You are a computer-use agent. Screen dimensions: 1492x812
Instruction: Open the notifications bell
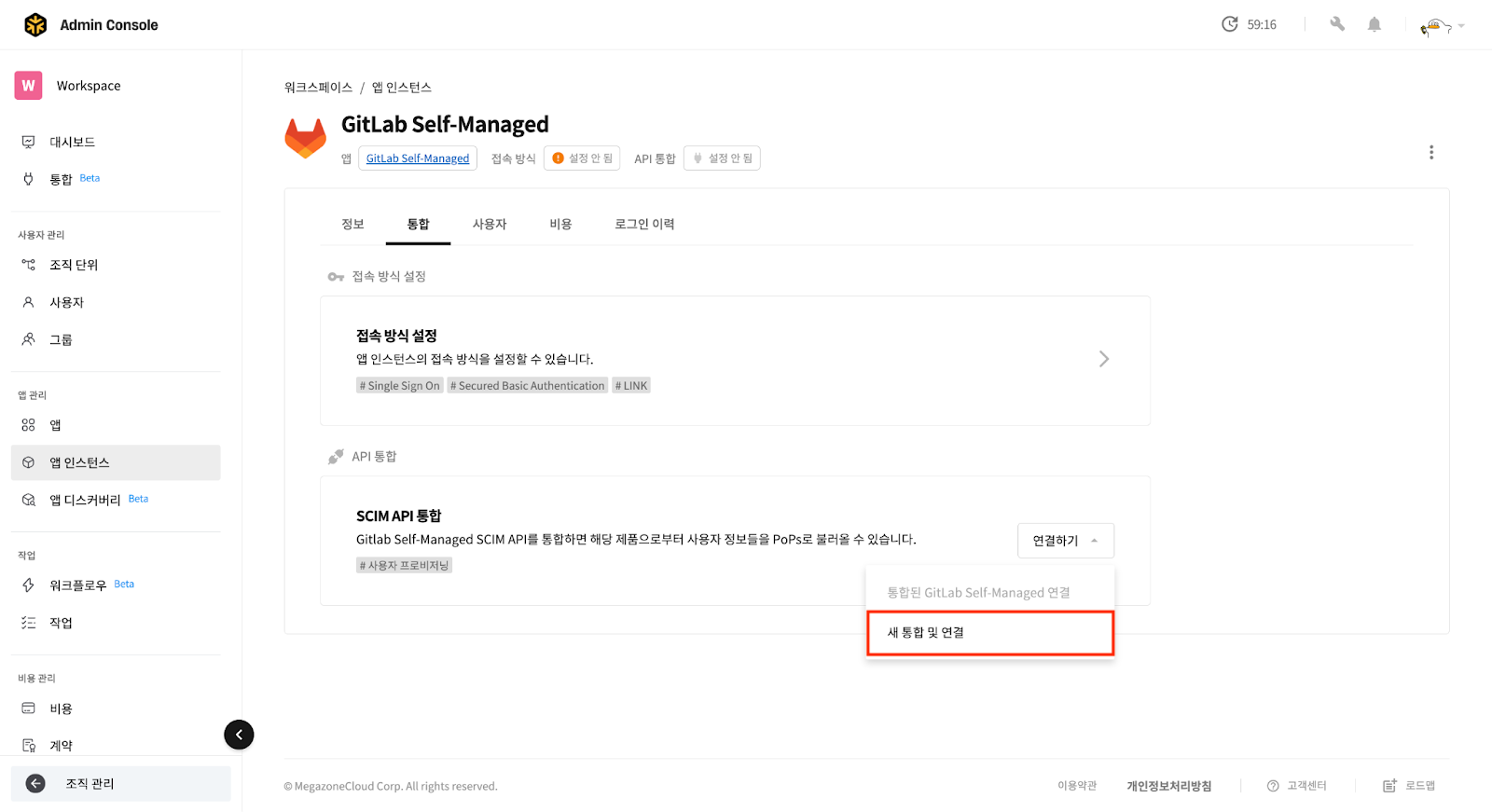click(x=1375, y=24)
